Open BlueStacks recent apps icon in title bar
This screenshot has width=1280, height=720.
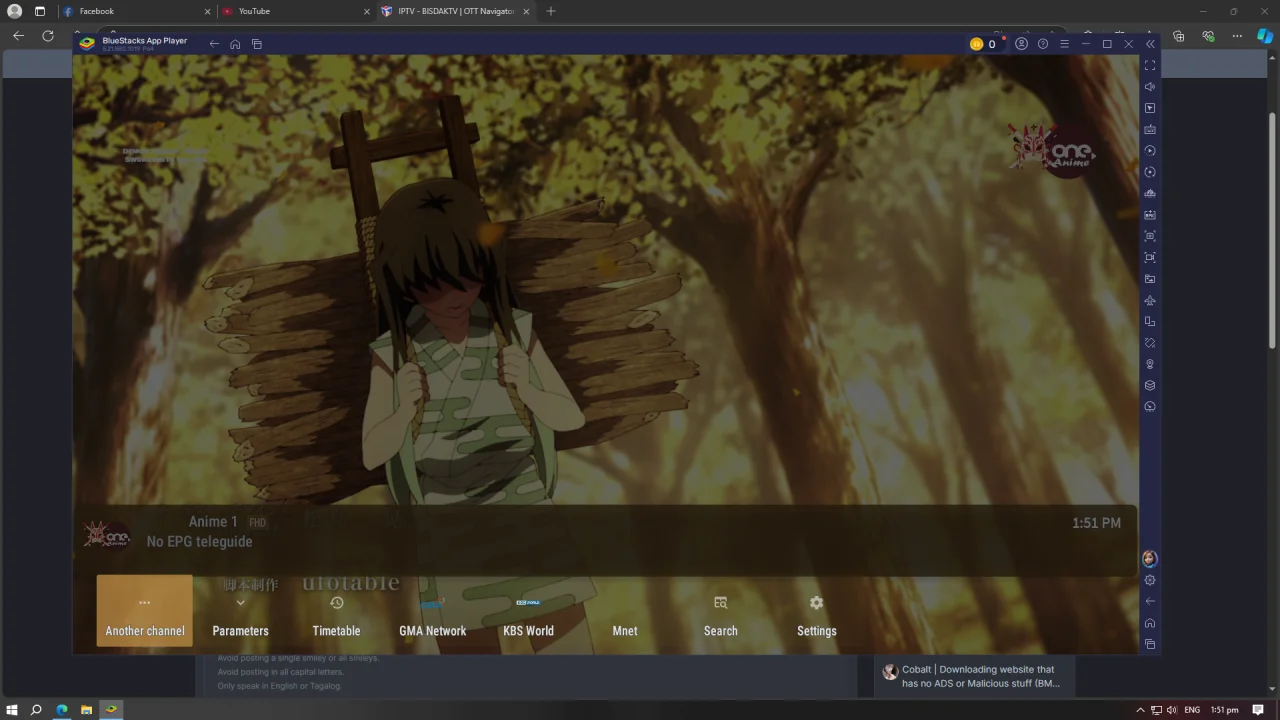257,44
